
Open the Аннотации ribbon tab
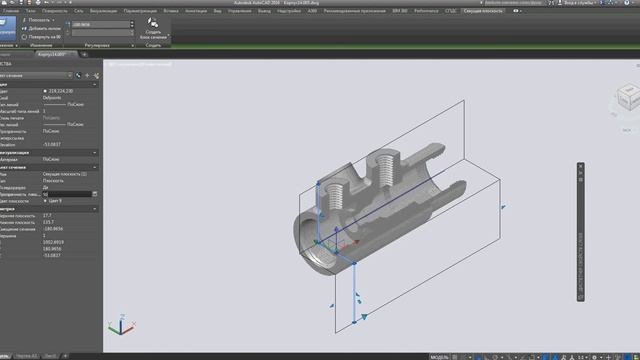click(x=196, y=11)
